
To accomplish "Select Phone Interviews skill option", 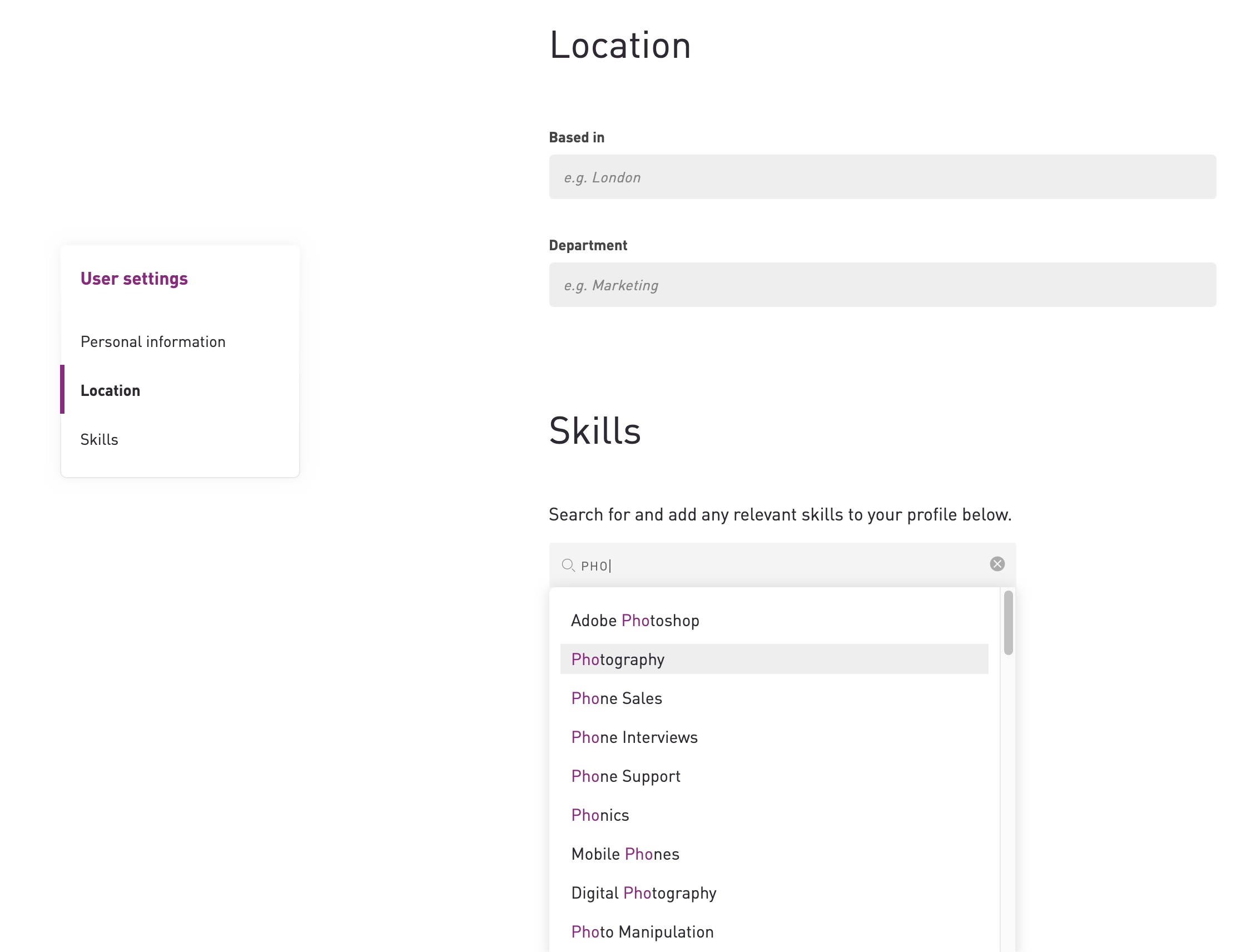I will [x=634, y=737].
